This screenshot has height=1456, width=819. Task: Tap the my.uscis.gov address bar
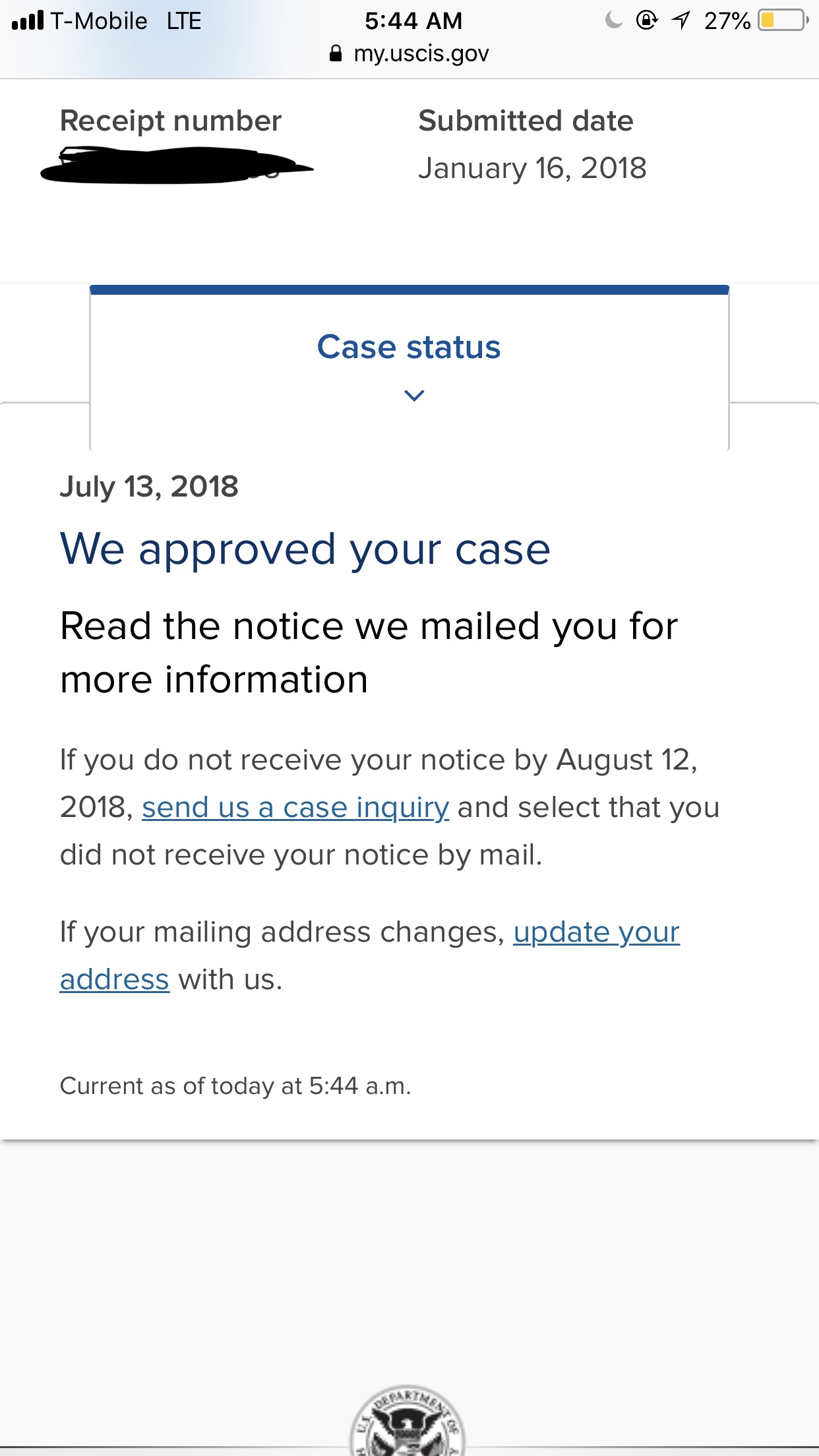[x=409, y=53]
